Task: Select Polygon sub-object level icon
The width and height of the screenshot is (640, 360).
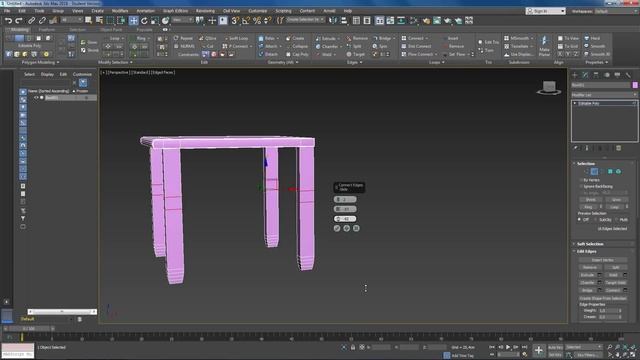Action: tap(610, 171)
